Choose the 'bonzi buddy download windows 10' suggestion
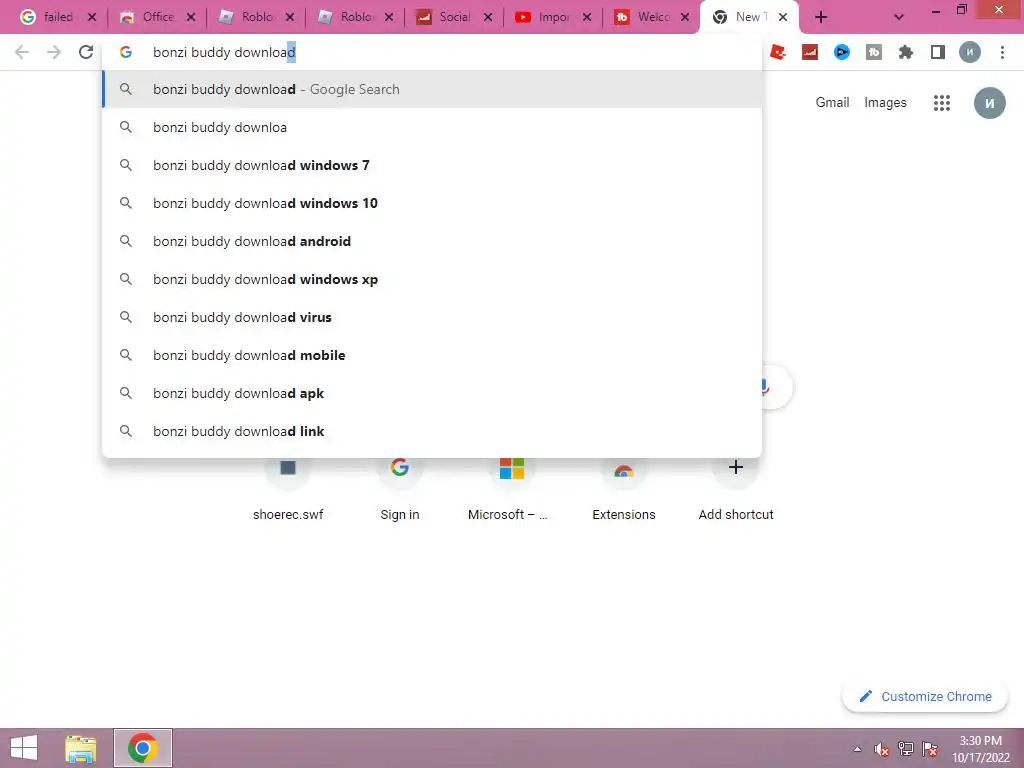This screenshot has width=1024, height=768. [x=432, y=203]
